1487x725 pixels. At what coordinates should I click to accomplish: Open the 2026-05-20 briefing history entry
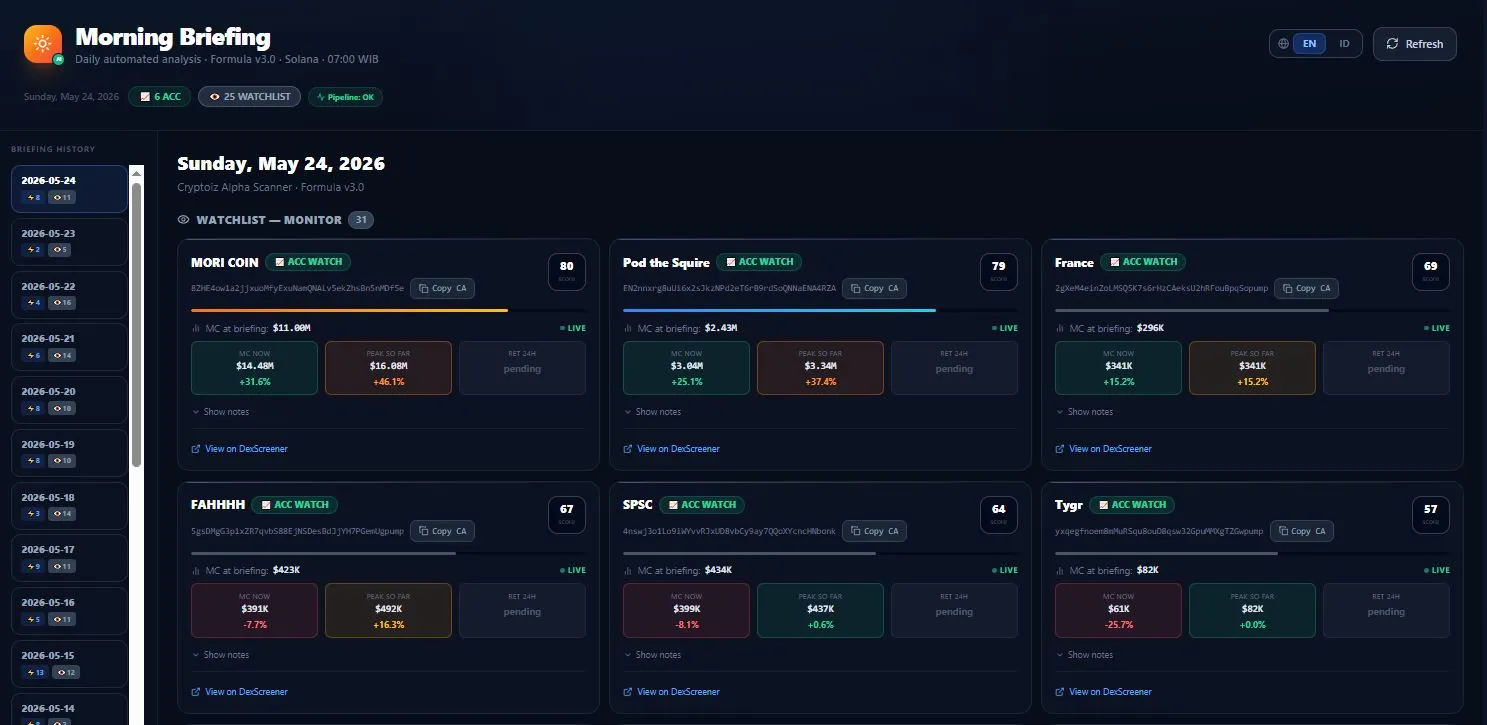click(69, 400)
